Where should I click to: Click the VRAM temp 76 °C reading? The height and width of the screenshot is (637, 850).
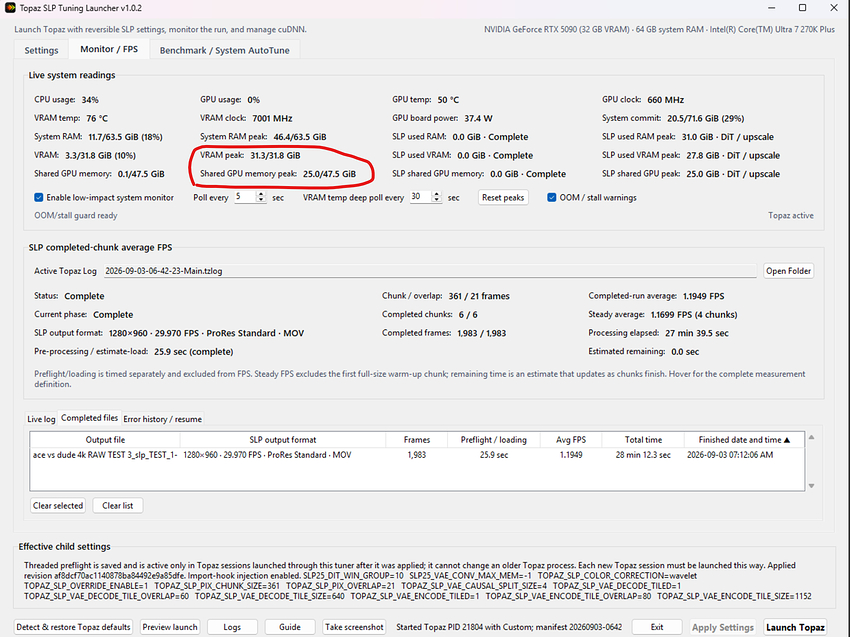[97, 118]
